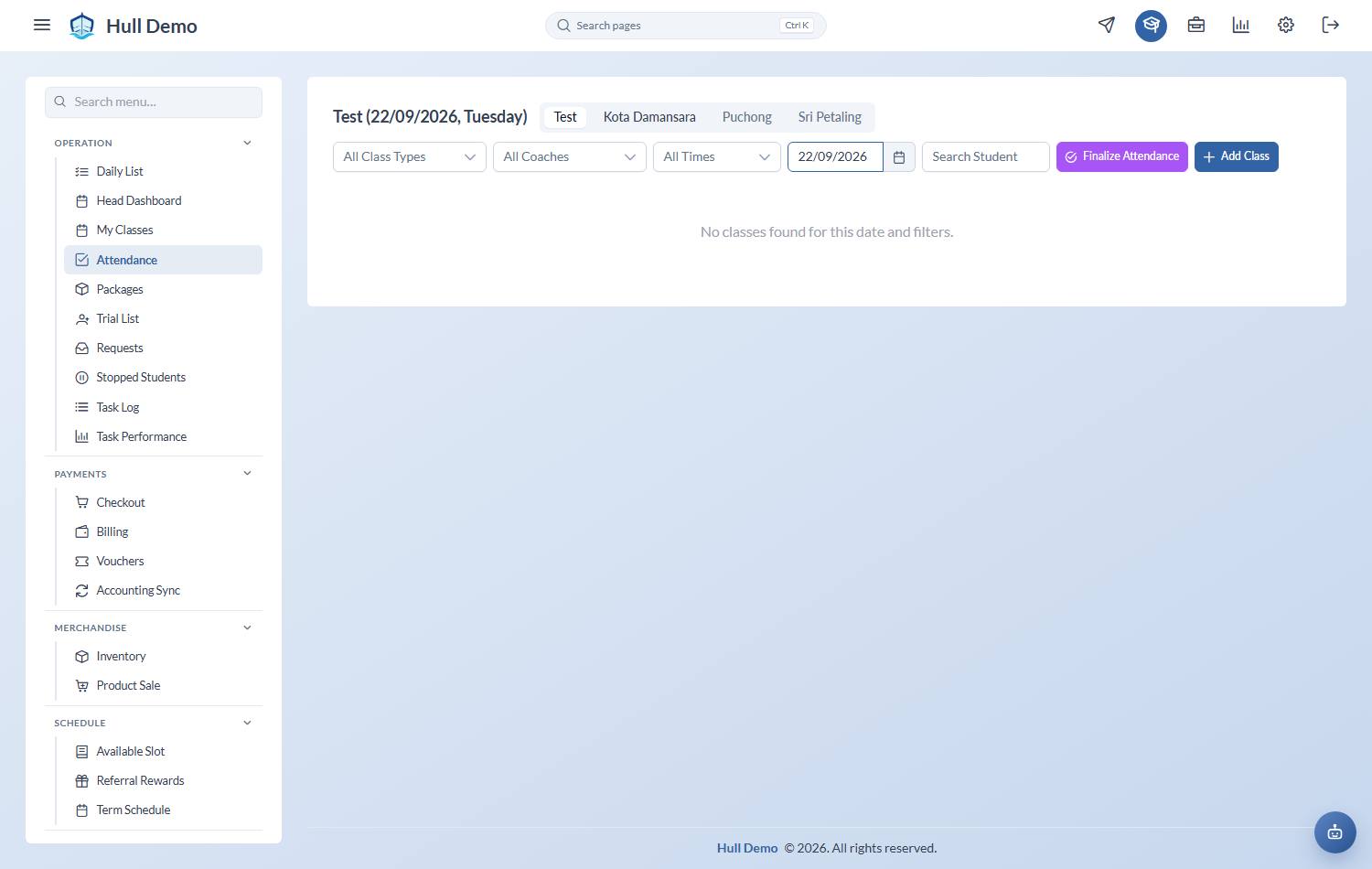Open the settings gear icon
Image resolution: width=1372 pixels, height=869 pixels.
[1286, 25]
